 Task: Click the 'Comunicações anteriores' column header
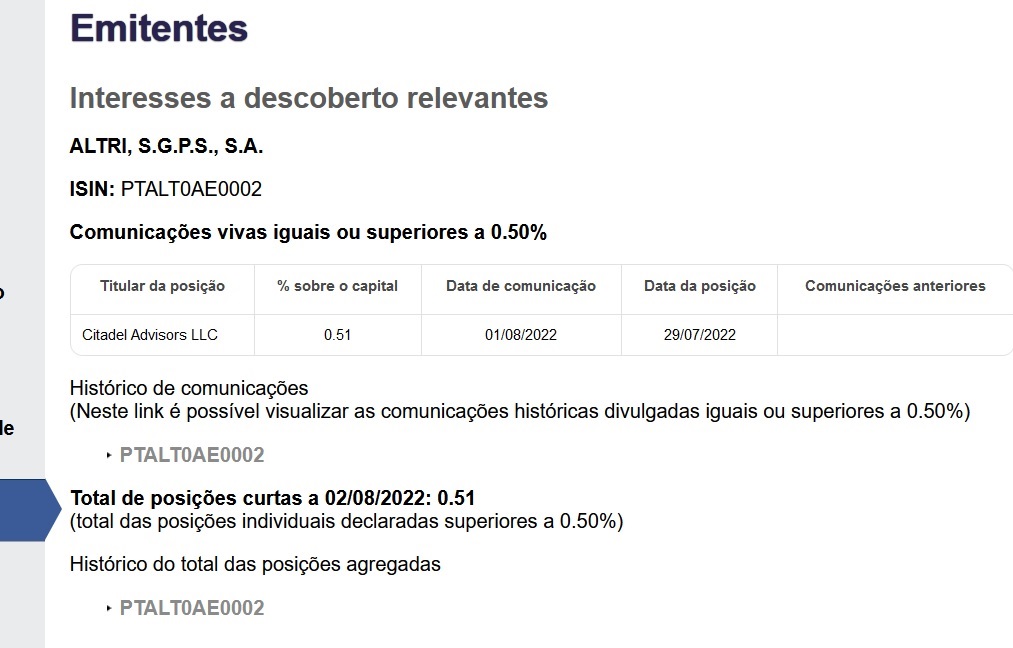point(894,286)
